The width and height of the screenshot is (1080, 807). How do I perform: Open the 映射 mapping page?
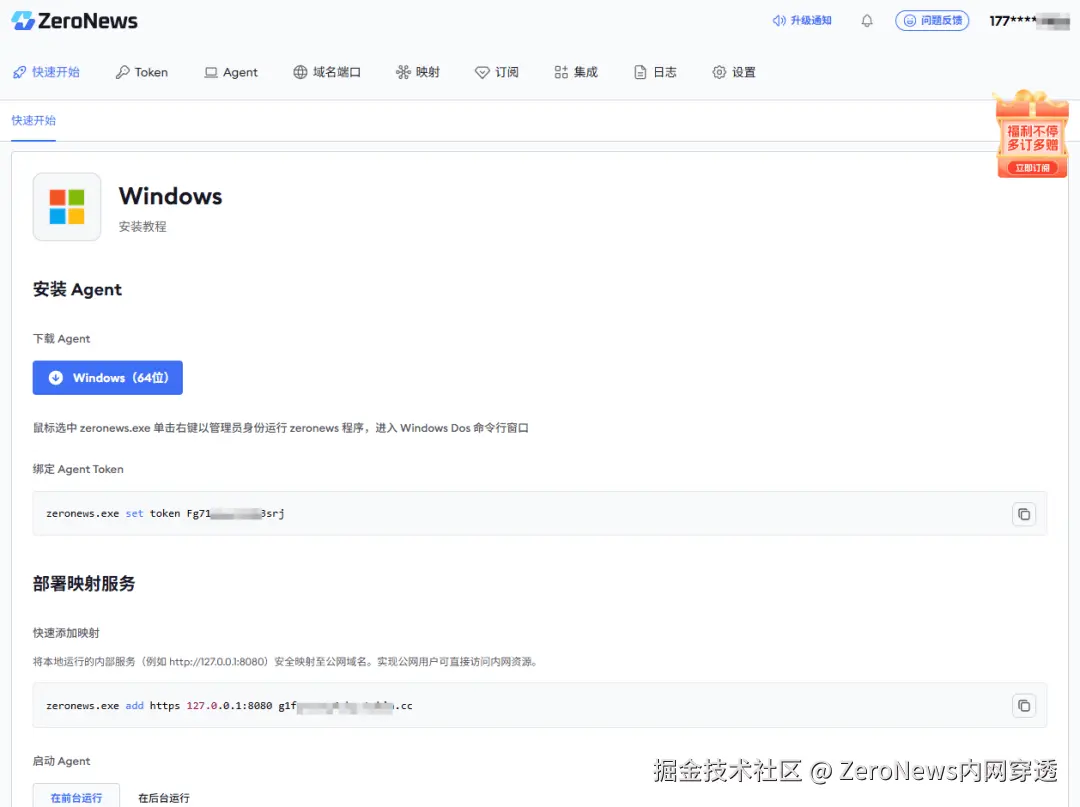pyautogui.click(x=417, y=72)
